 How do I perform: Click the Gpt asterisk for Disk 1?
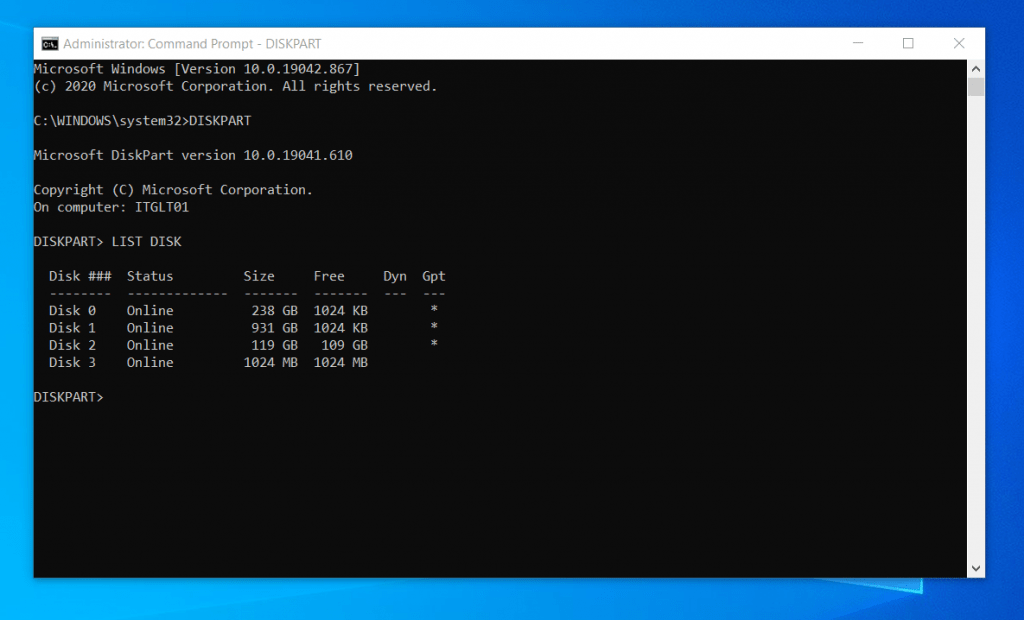434,326
